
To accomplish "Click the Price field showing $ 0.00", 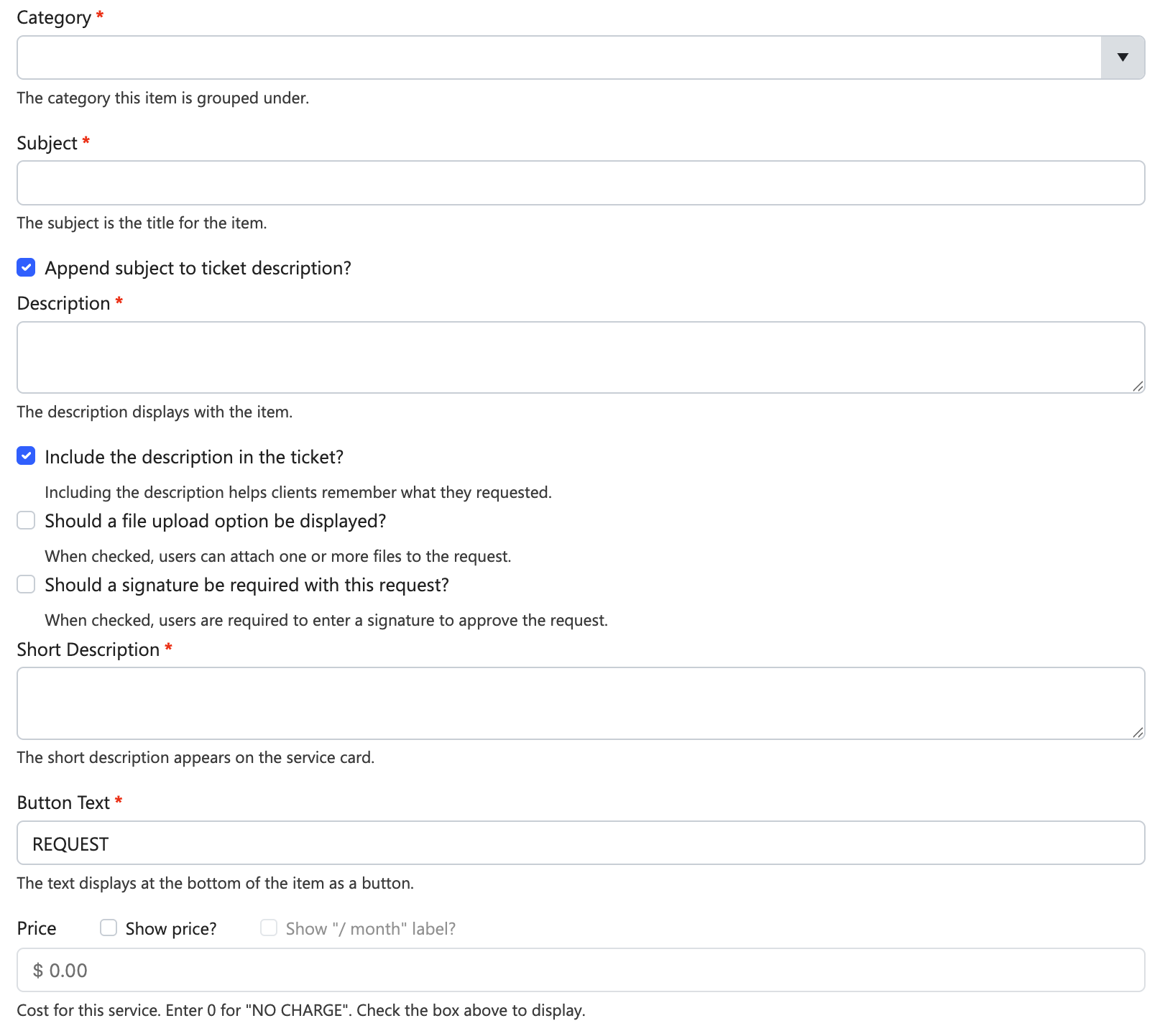I will pyautogui.click(x=581, y=970).
